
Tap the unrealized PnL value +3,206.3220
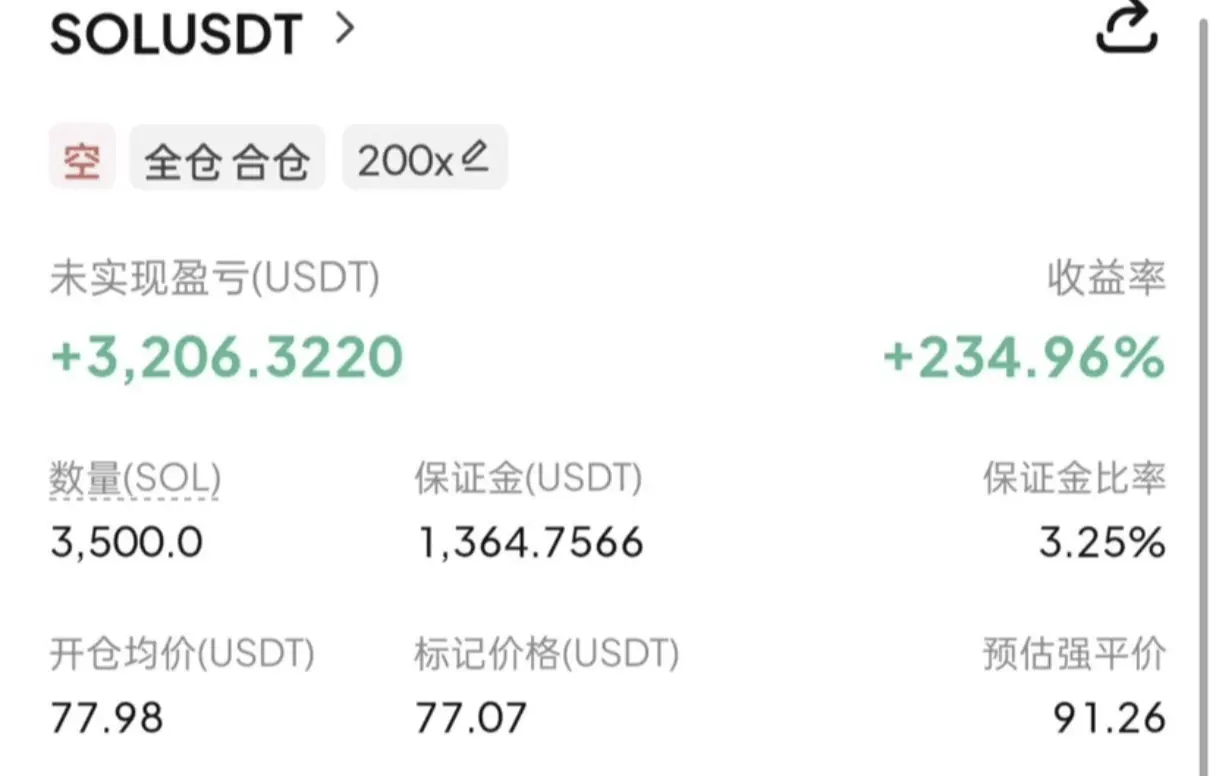227,357
